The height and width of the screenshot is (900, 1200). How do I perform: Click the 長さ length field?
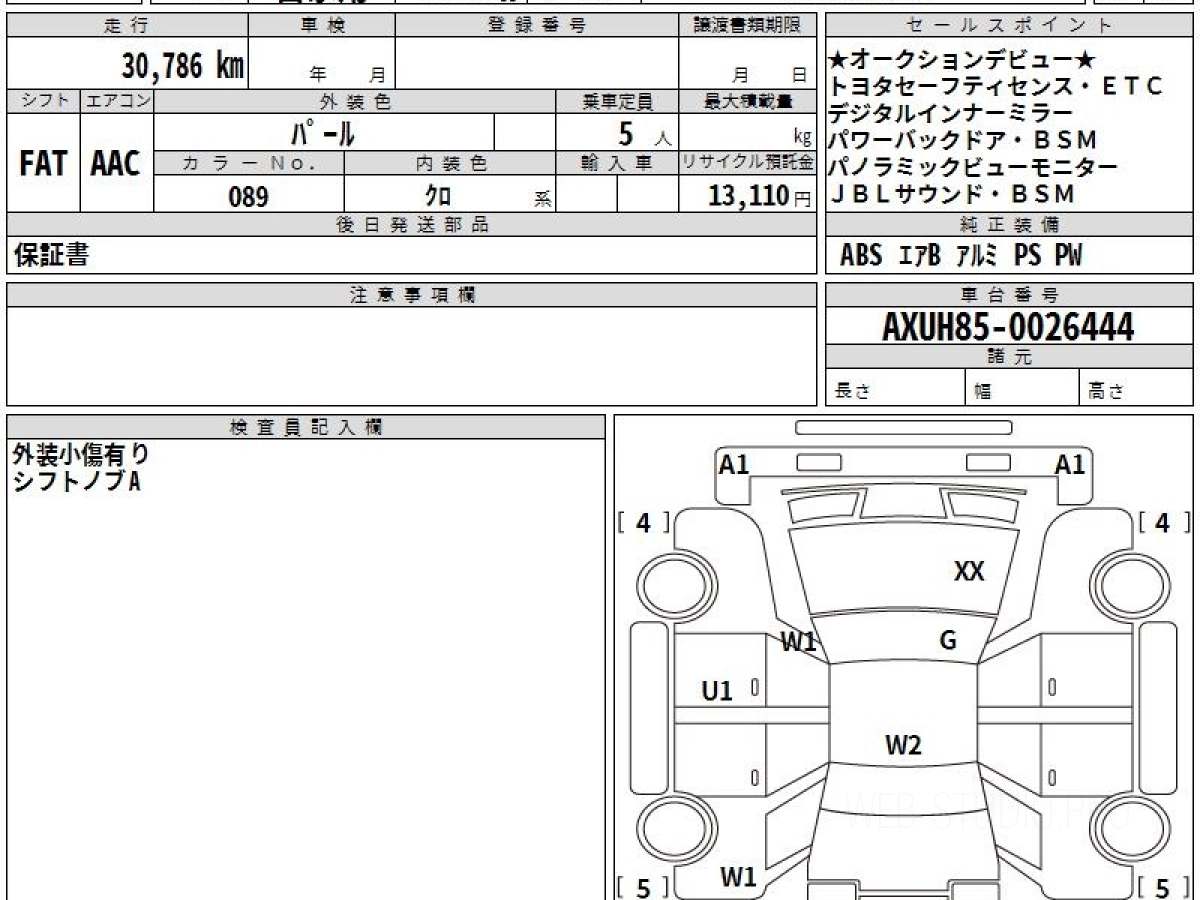[895, 388]
